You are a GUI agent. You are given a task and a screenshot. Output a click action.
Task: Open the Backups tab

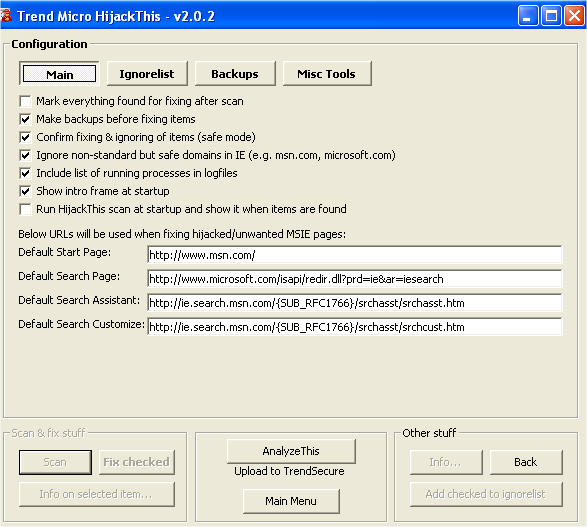coord(235,74)
